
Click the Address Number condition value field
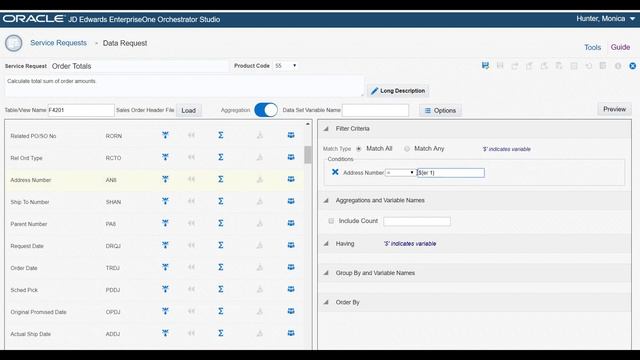point(451,173)
